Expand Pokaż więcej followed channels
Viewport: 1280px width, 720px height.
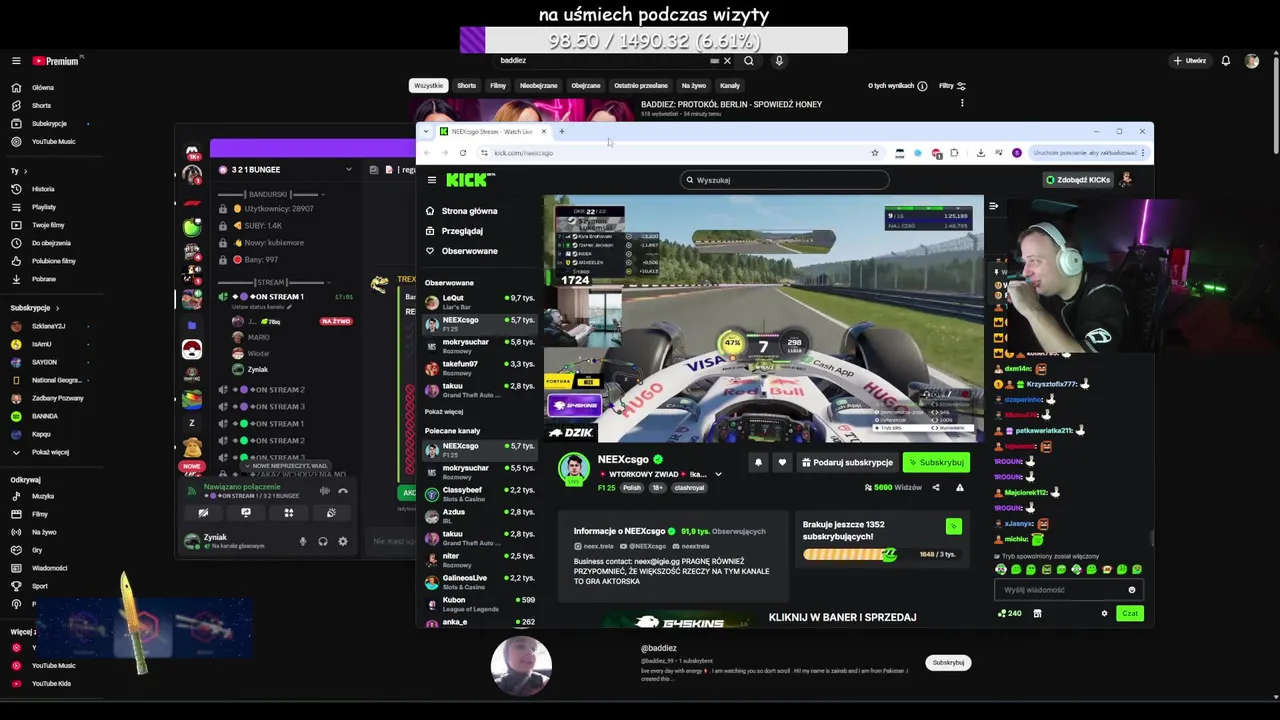pos(443,411)
